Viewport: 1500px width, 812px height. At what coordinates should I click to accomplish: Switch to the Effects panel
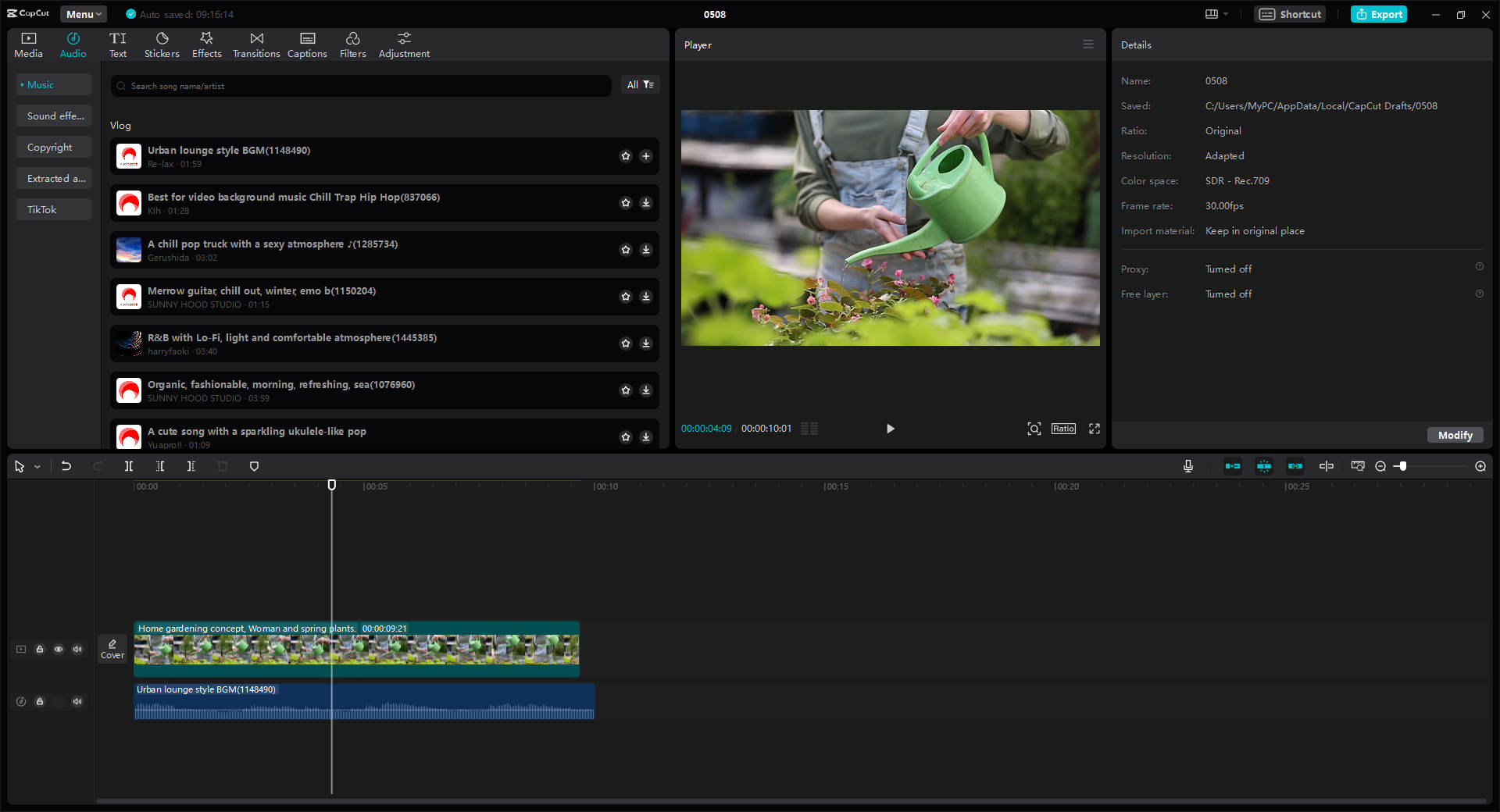206,44
